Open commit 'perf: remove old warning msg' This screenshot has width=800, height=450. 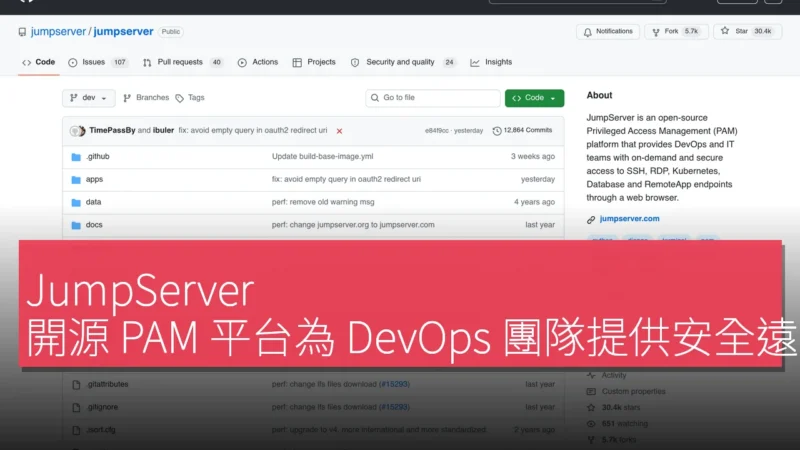(x=323, y=202)
